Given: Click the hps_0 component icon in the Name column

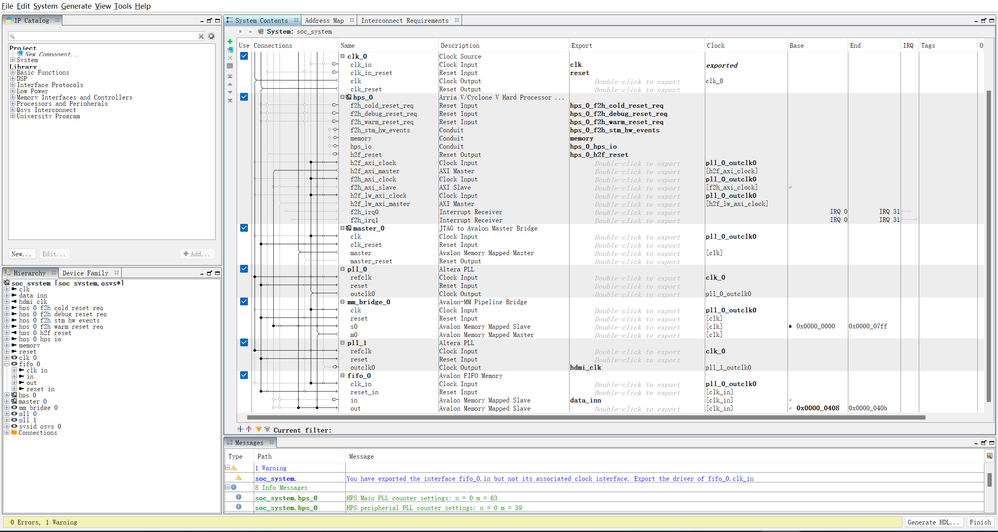Looking at the screenshot, I should tap(350, 97).
